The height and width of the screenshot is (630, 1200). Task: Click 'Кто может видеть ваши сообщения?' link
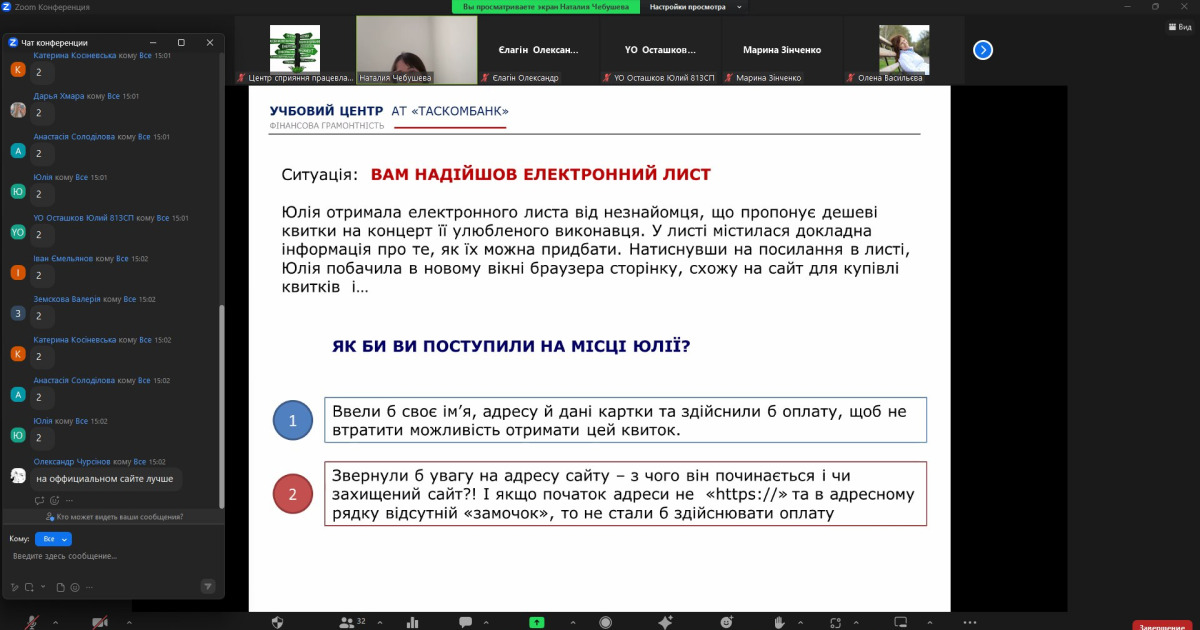coord(113,517)
